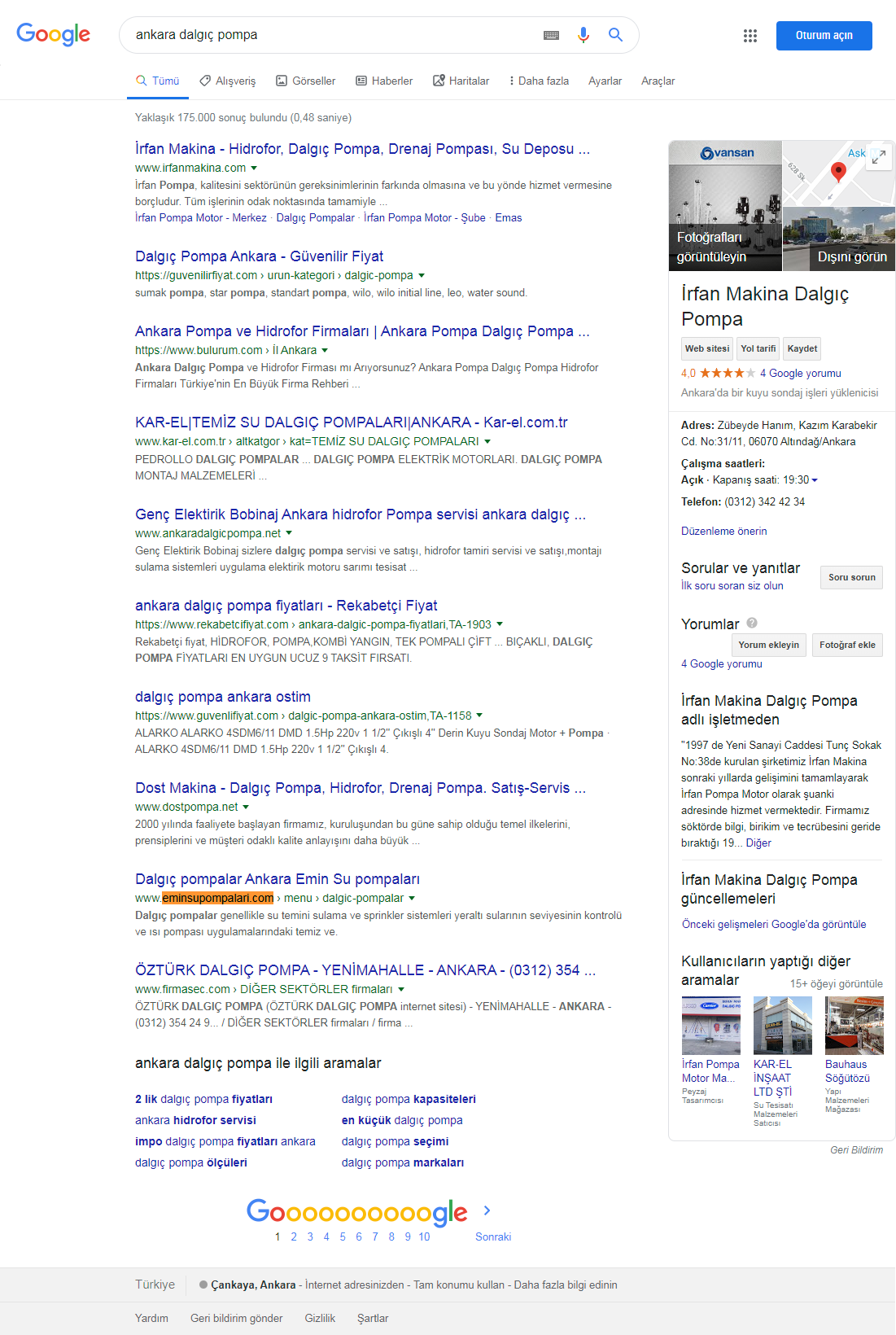Expand the bulurum.com result dropdown arrow
The image size is (896, 1335).
tap(325, 350)
